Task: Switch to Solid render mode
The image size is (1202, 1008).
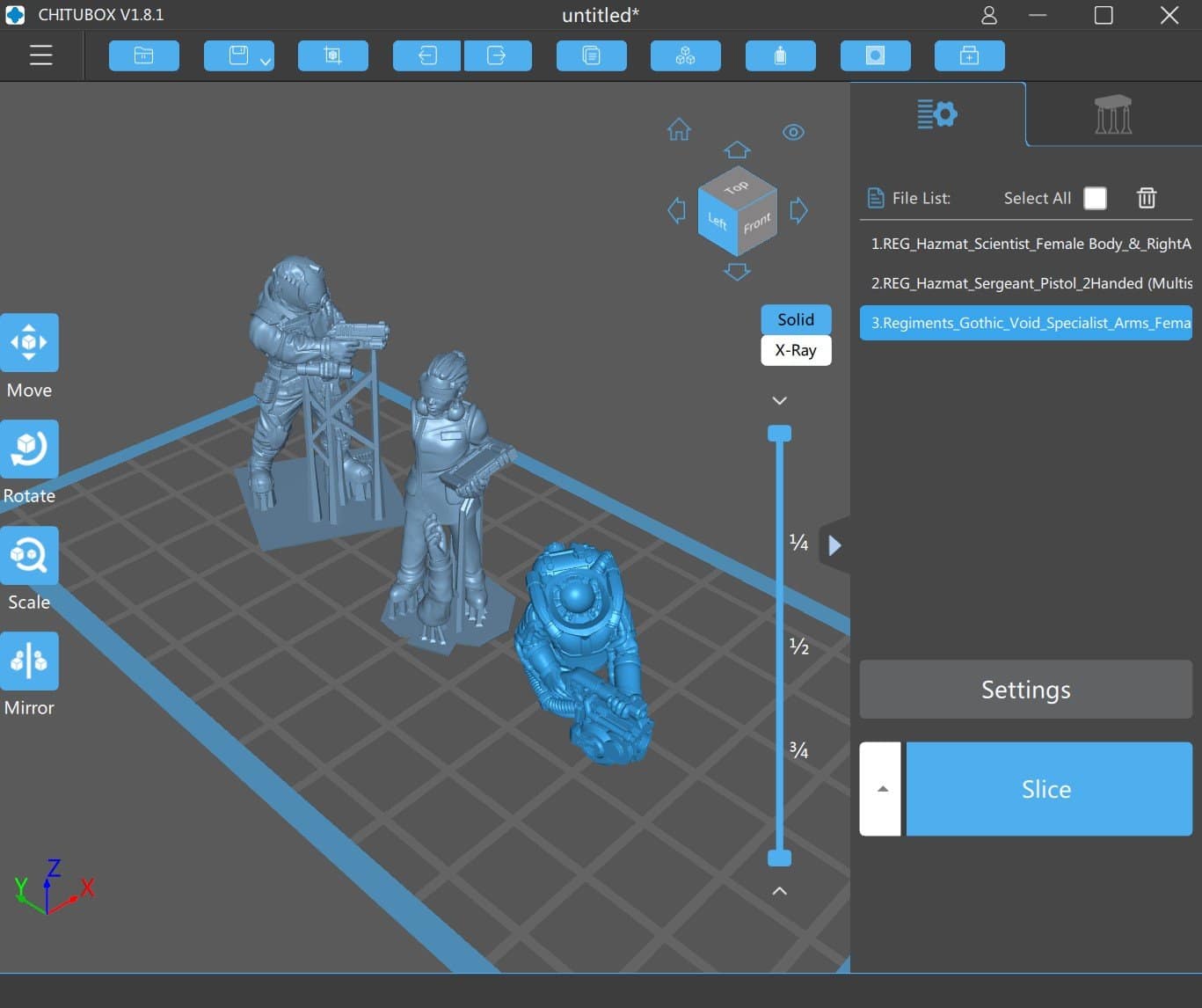Action: pos(796,319)
